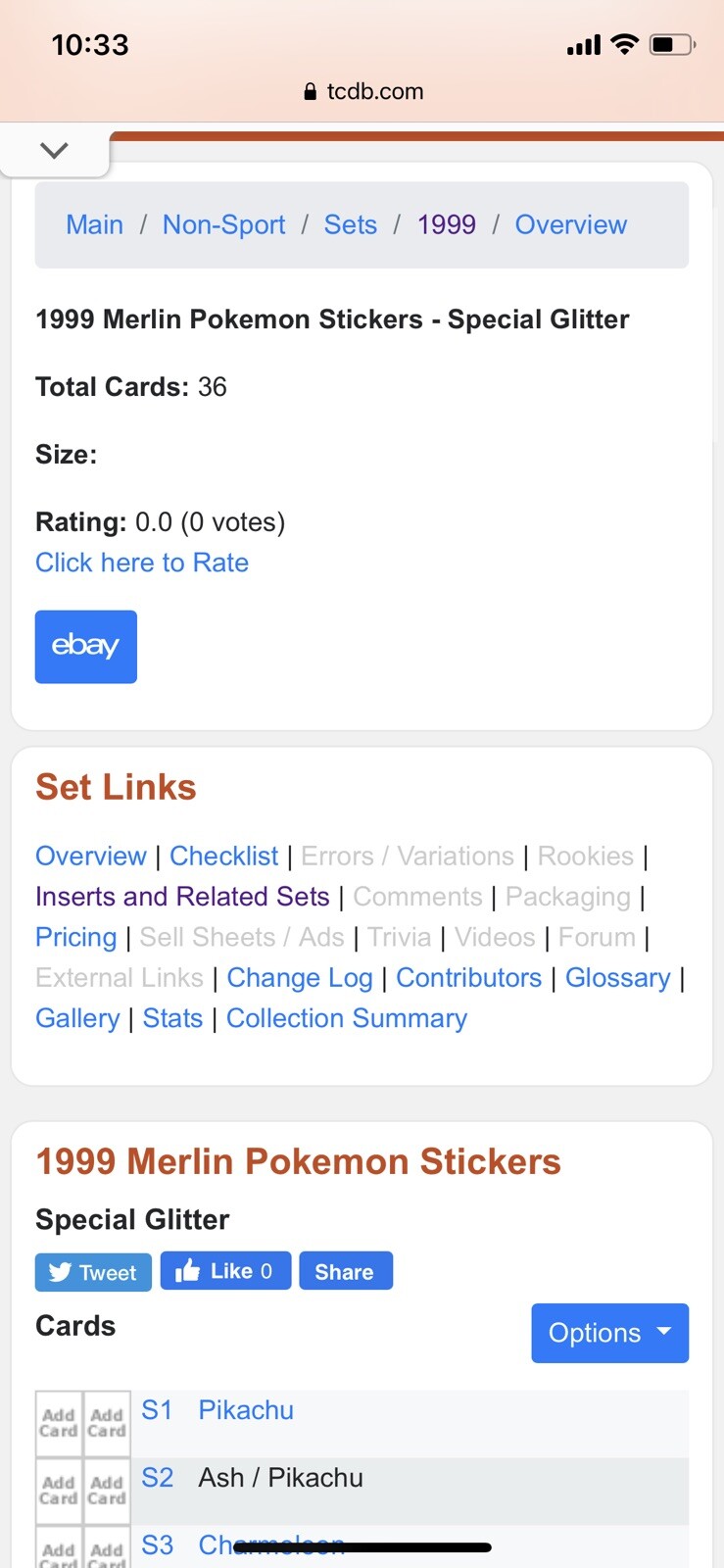Open the S1 Pikachu card entry
This screenshot has height=1568, width=724.
click(246, 1410)
